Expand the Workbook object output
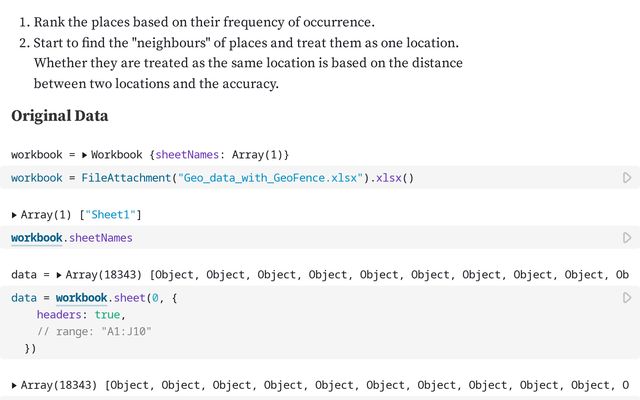 [x=84, y=155]
